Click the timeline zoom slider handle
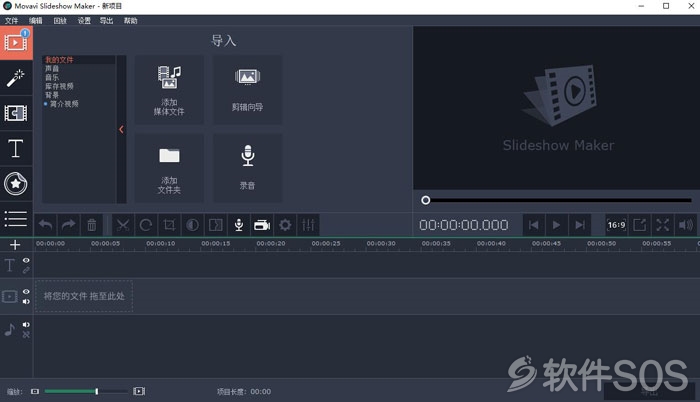 tap(96, 392)
